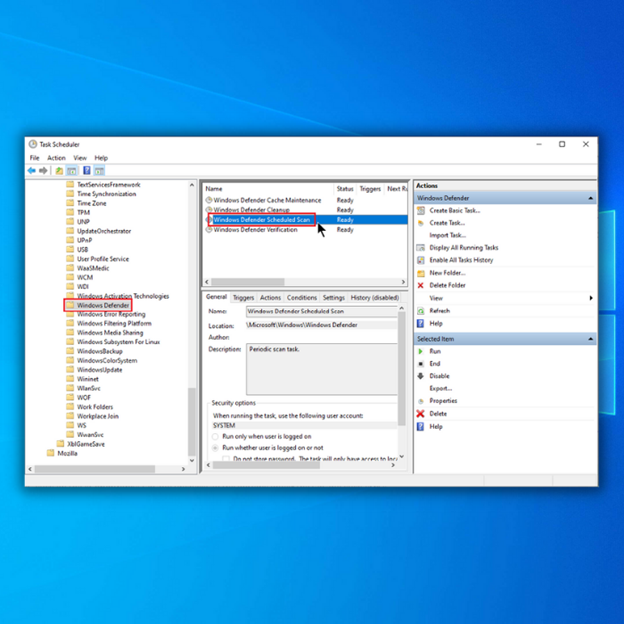The height and width of the screenshot is (624, 624).
Task: Click End for selected task
Action: (x=435, y=363)
